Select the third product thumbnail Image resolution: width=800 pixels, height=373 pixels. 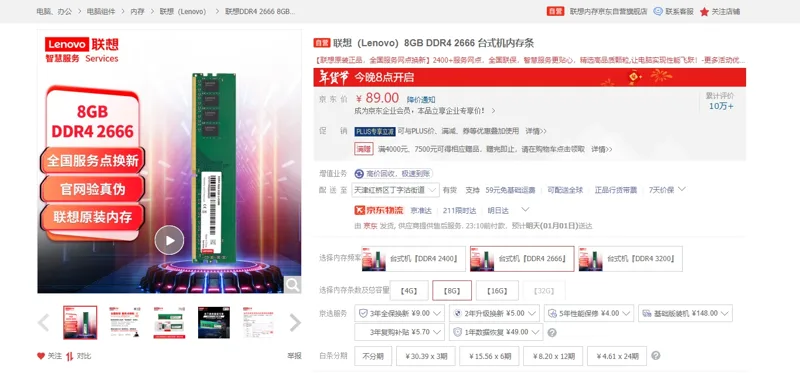click(169, 322)
